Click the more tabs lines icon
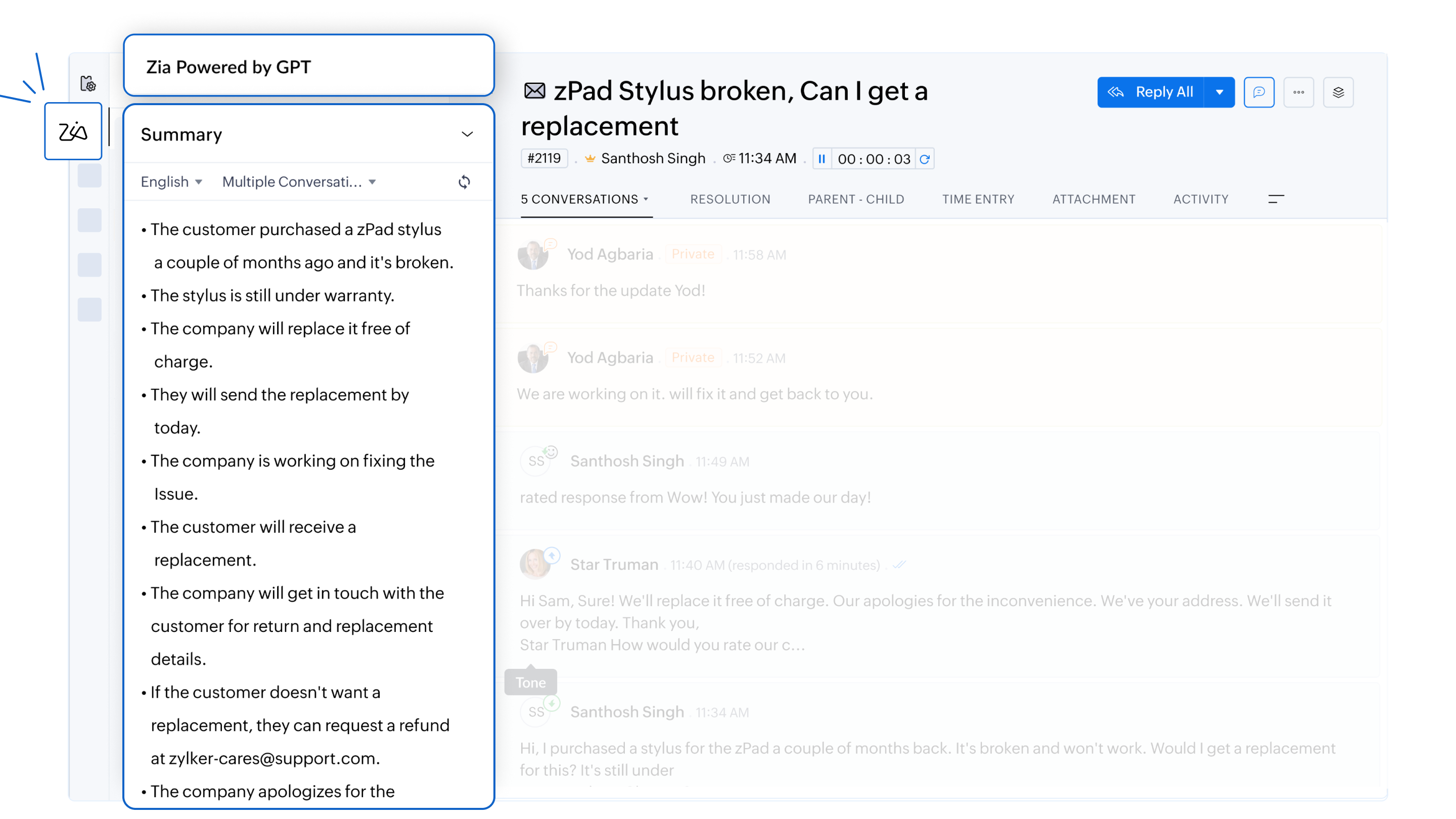Image resolution: width=1456 pixels, height=819 pixels. tap(1276, 199)
